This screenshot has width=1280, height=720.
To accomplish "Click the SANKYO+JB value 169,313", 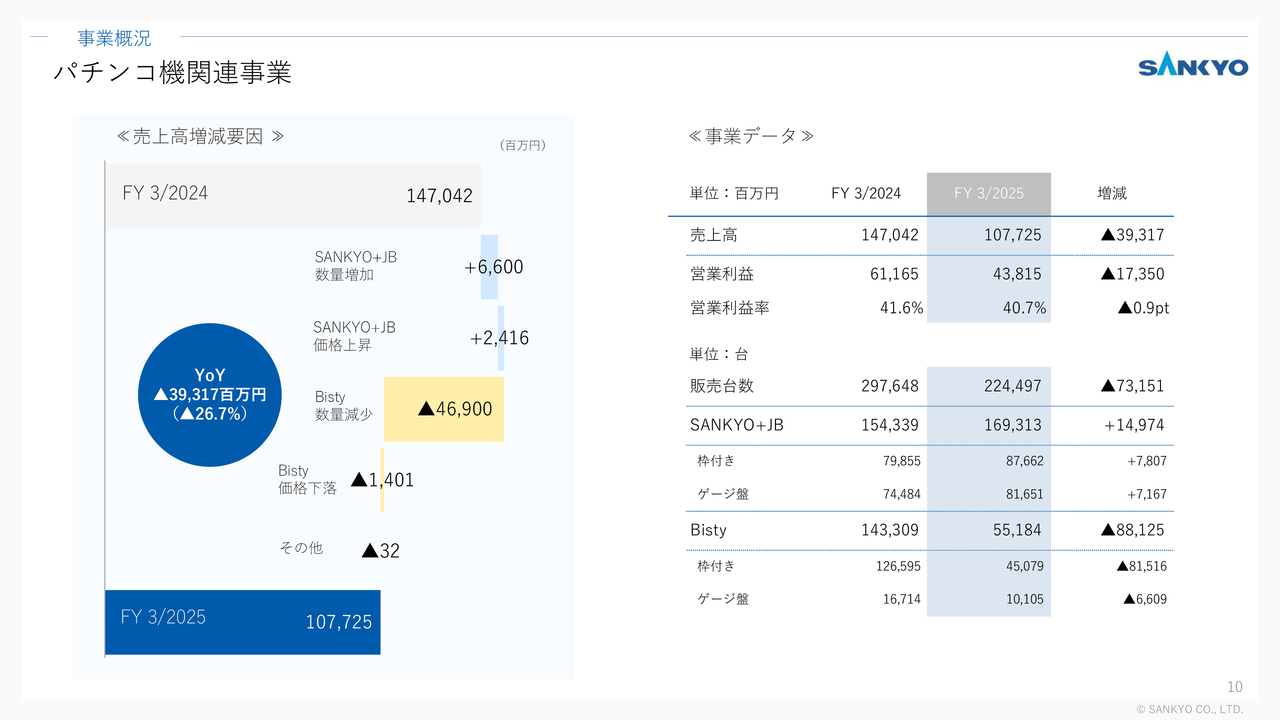I will click(x=1012, y=425).
